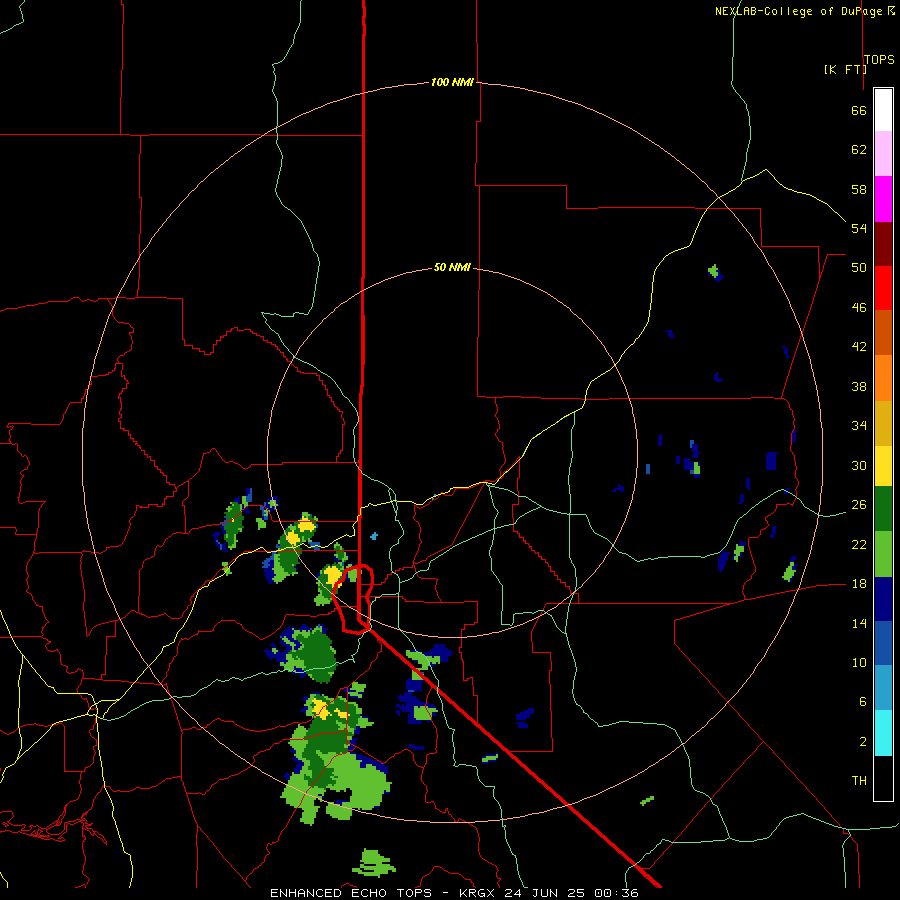Select the light pink legend swatch
Image resolution: width=900 pixels, height=900 pixels.
click(883, 154)
